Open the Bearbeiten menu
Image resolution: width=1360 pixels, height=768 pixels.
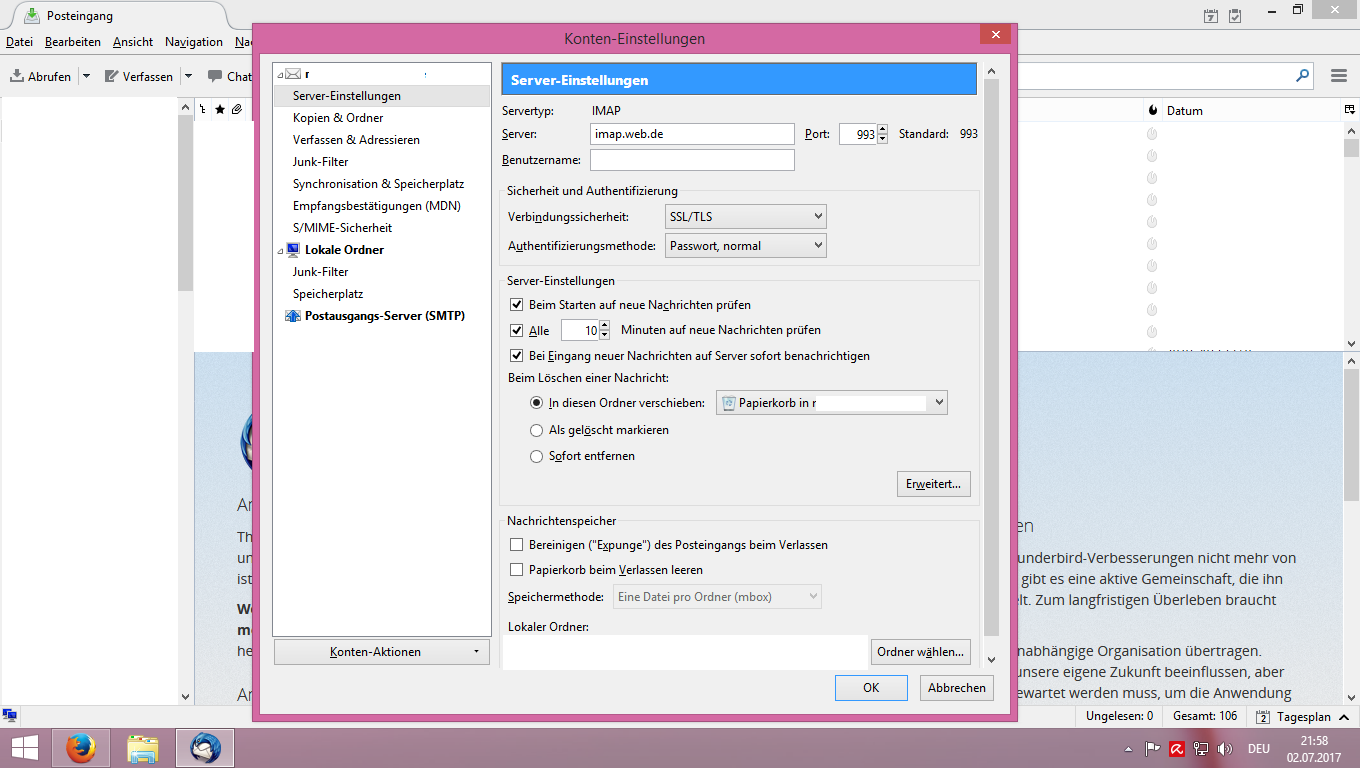(x=73, y=42)
